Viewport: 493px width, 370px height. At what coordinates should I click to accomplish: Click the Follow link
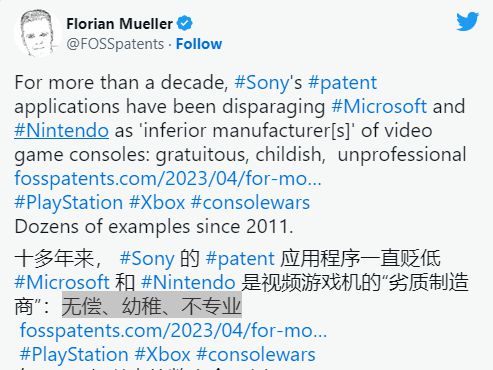click(x=199, y=44)
